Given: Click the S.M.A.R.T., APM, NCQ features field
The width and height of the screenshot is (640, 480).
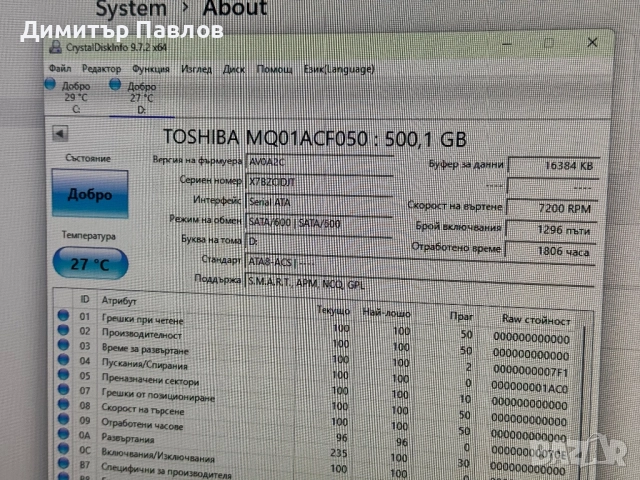Looking at the screenshot, I should click(x=420, y=283).
